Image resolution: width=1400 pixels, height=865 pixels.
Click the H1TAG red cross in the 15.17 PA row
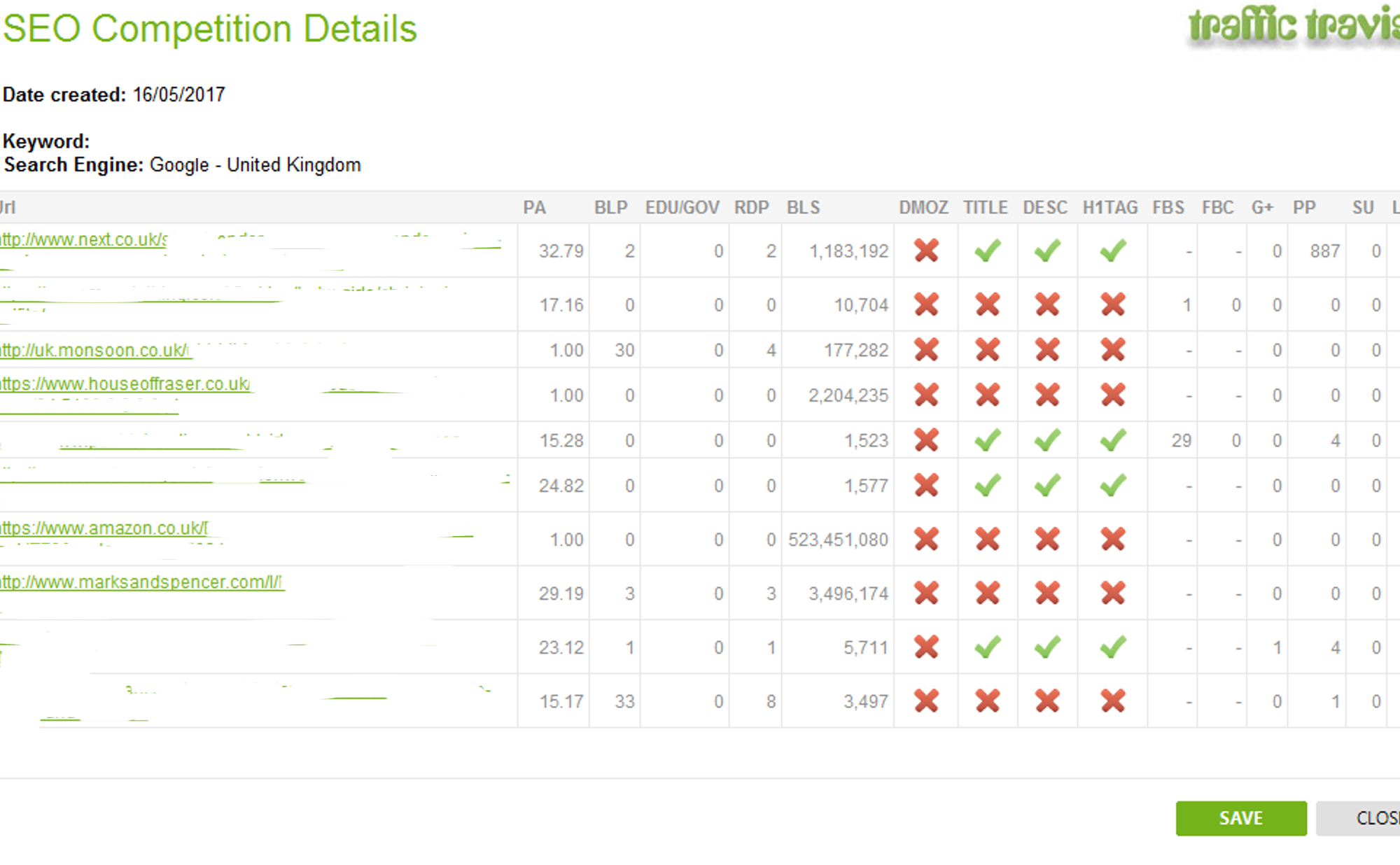coord(1112,701)
